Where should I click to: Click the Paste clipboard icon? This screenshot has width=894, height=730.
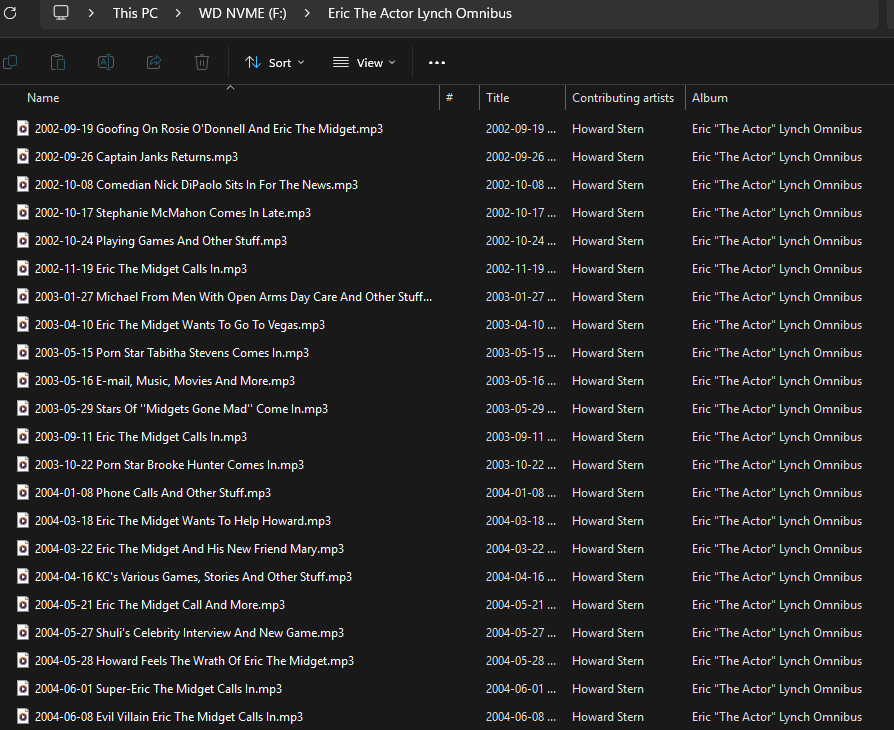coord(58,62)
